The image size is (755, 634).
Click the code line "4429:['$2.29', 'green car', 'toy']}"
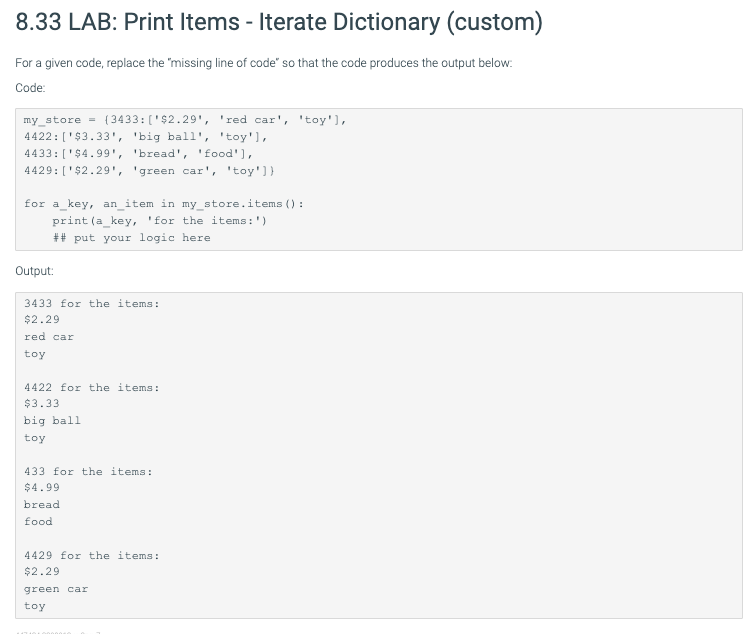click(x=149, y=170)
